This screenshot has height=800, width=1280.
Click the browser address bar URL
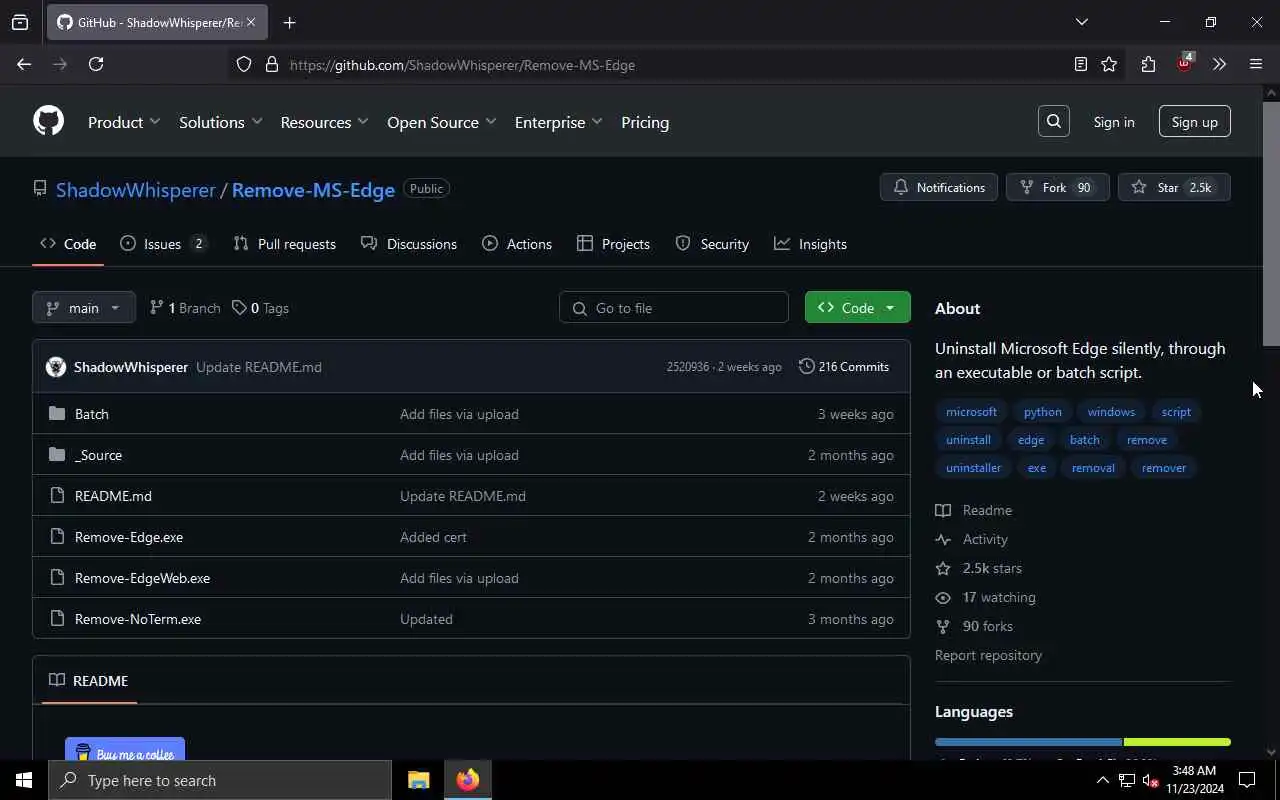pos(462,65)
